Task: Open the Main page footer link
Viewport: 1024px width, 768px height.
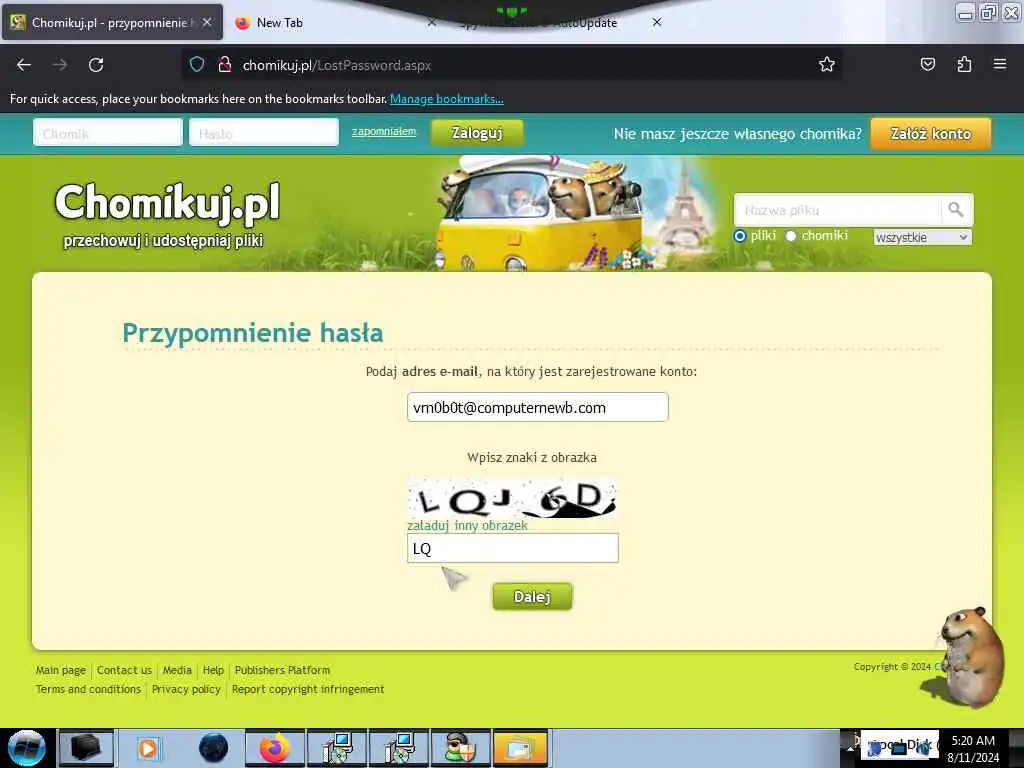Action: coord(61,670)
